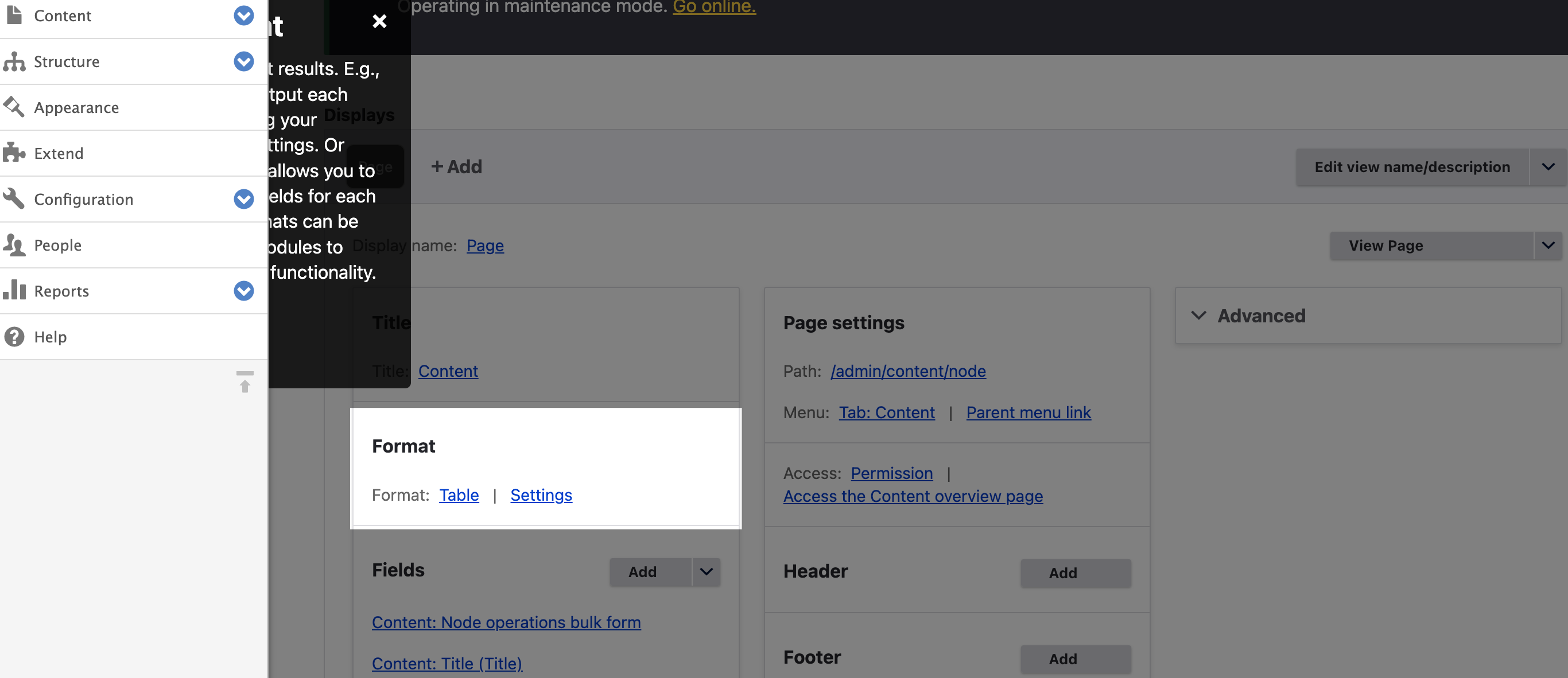Open People menu item

[57, 245]
